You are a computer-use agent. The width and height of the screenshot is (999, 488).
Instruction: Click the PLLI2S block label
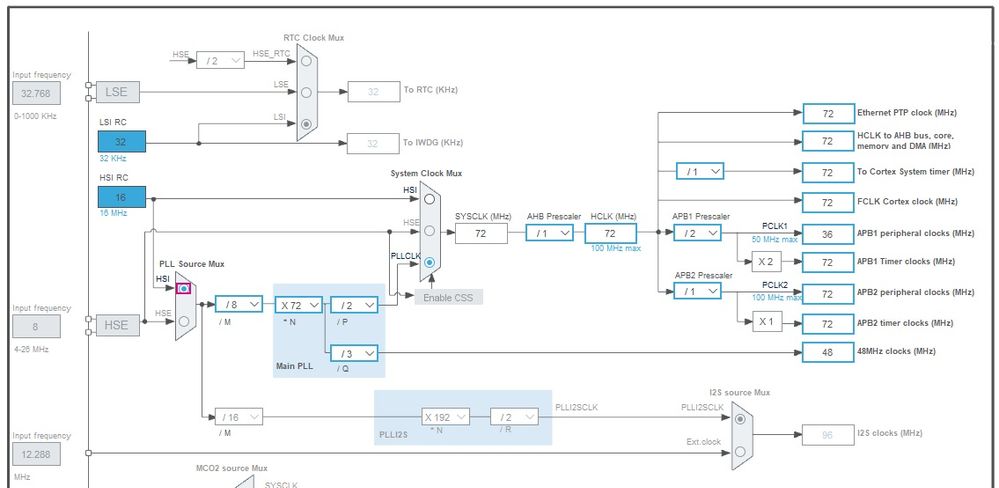click(392, 433)
